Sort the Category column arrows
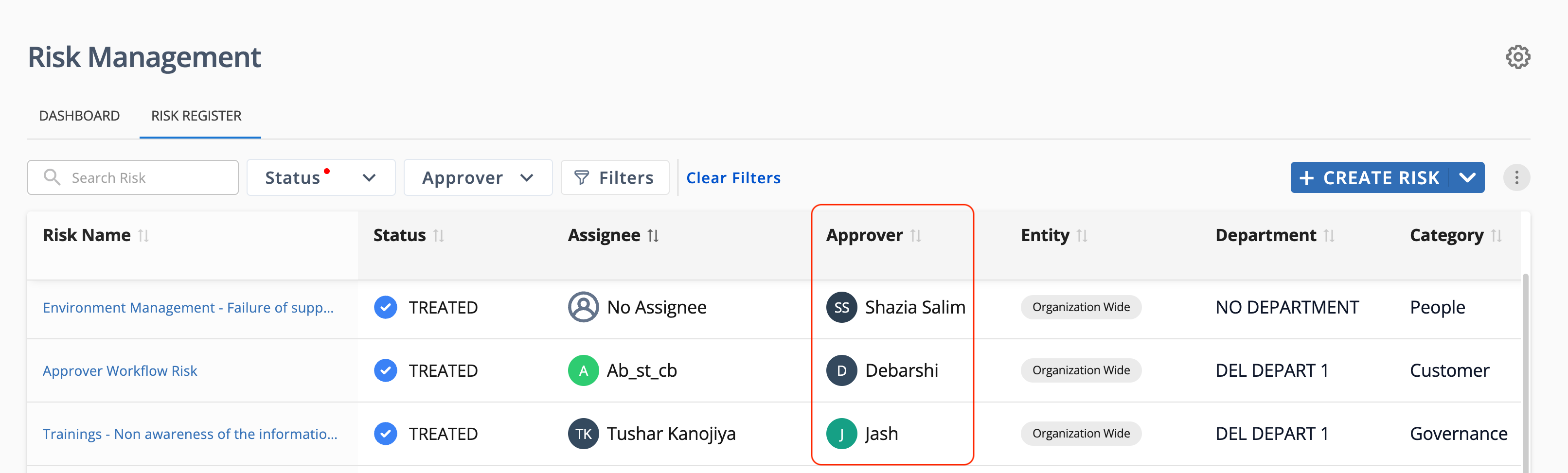 (x=1497, y=236)
